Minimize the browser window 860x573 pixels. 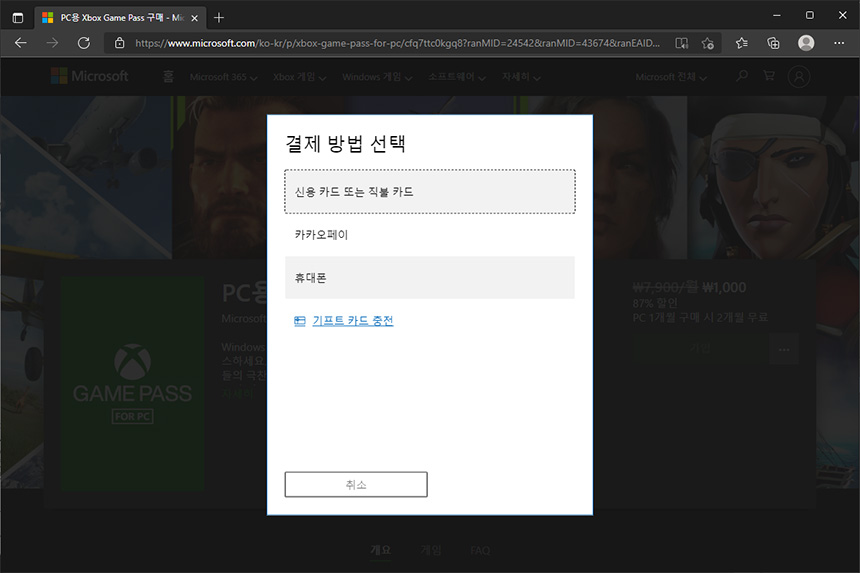(777, 15)
